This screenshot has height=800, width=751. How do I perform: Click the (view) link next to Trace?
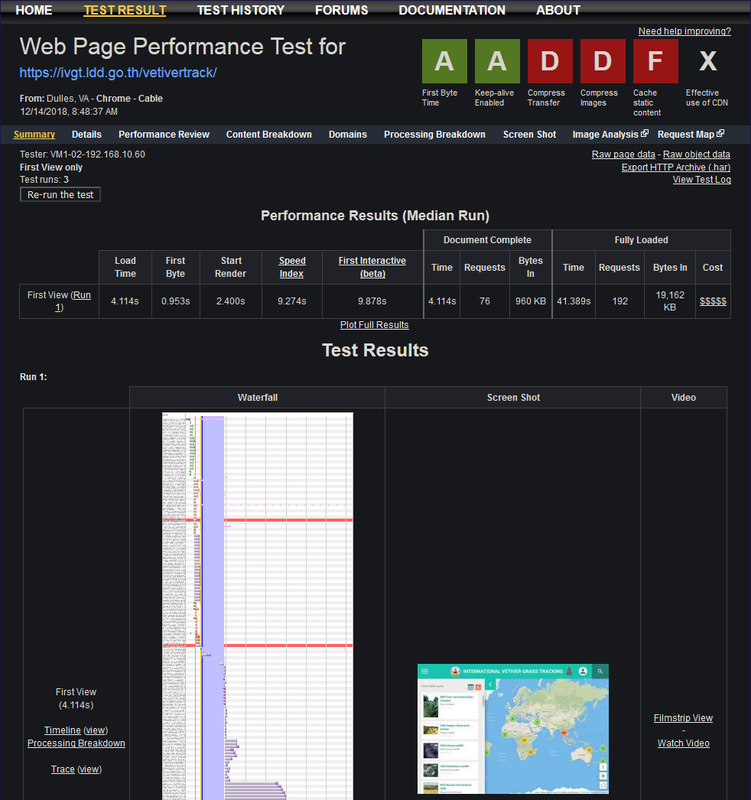point(89,769)
